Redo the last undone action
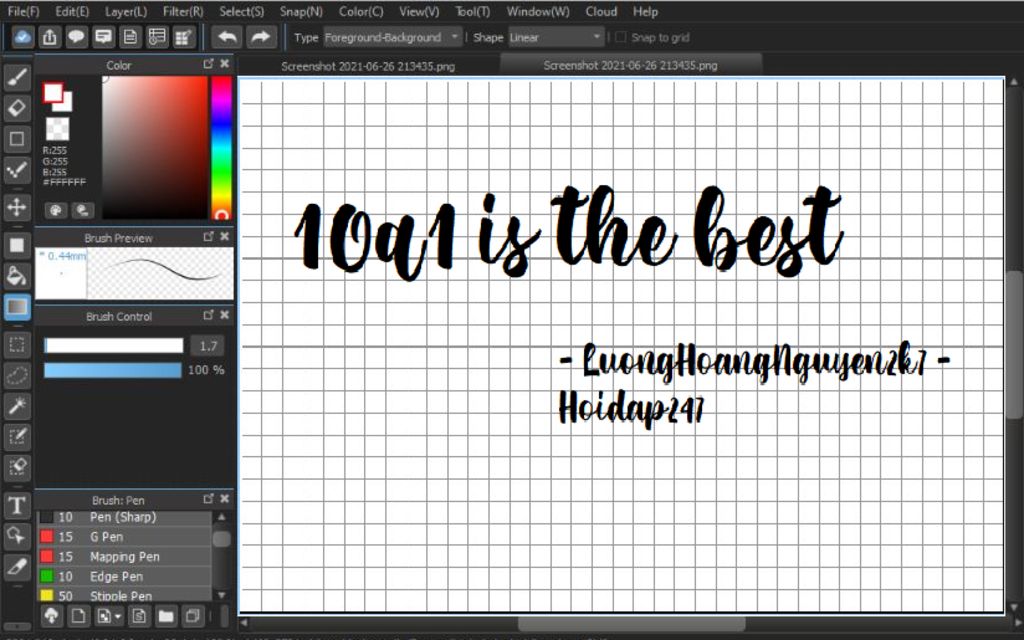 point(261,37)
